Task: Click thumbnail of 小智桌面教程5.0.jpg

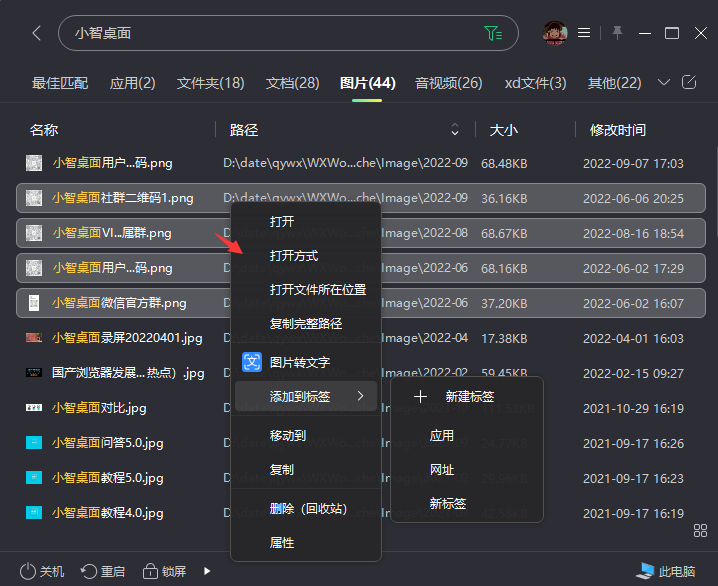Action: 34,477
